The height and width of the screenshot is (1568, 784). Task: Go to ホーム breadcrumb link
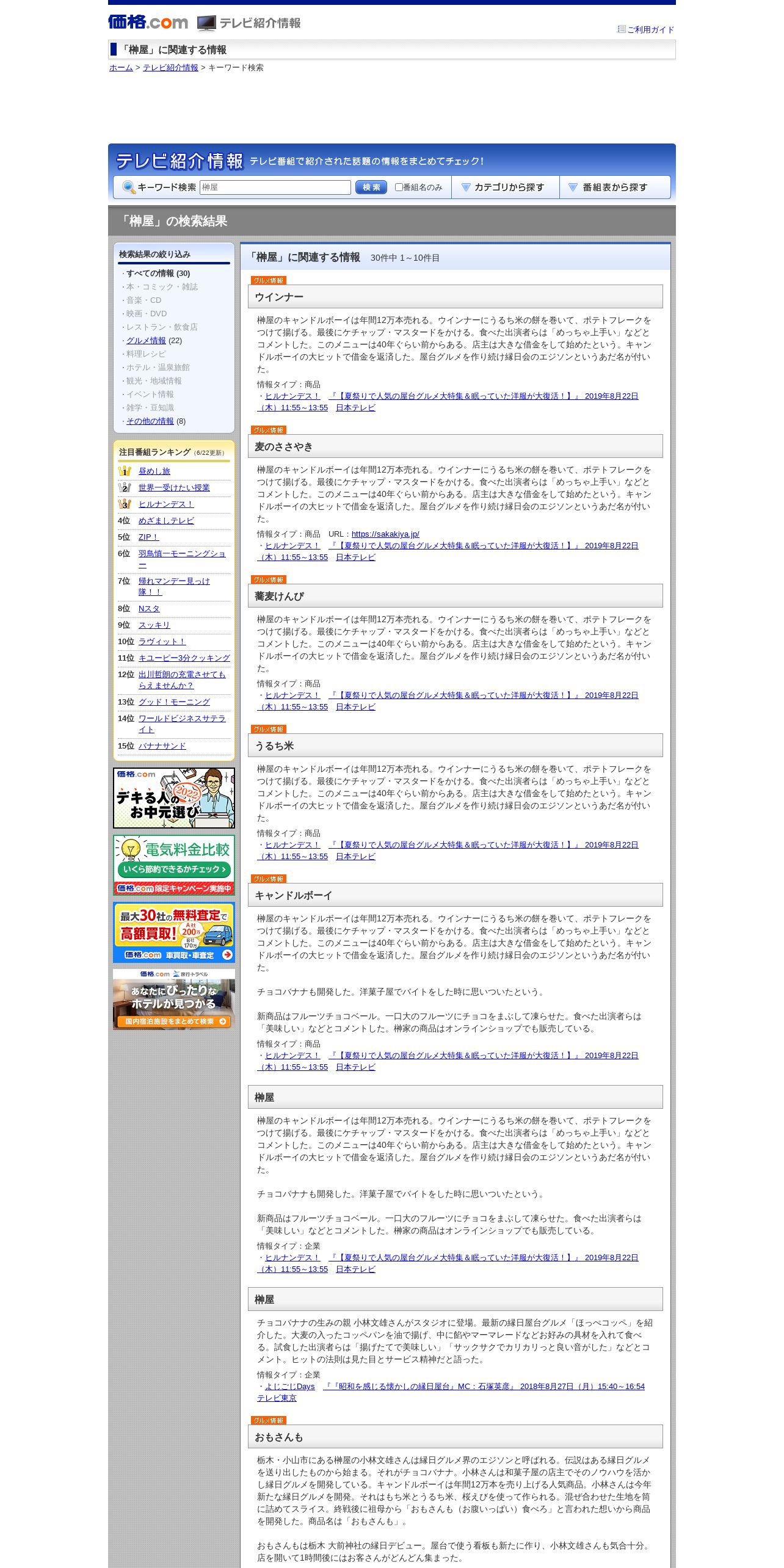[121, 68]
